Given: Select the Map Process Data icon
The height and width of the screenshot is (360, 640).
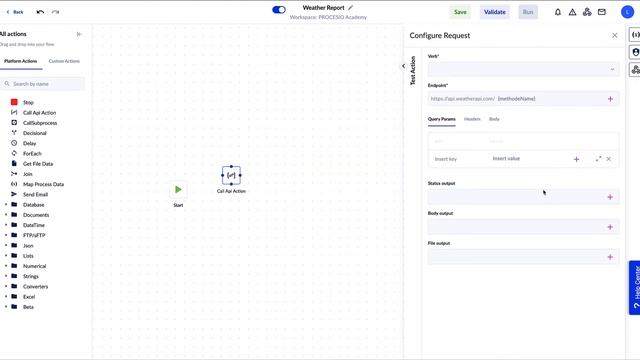Looking at the screenshot, I should (14, 184).
